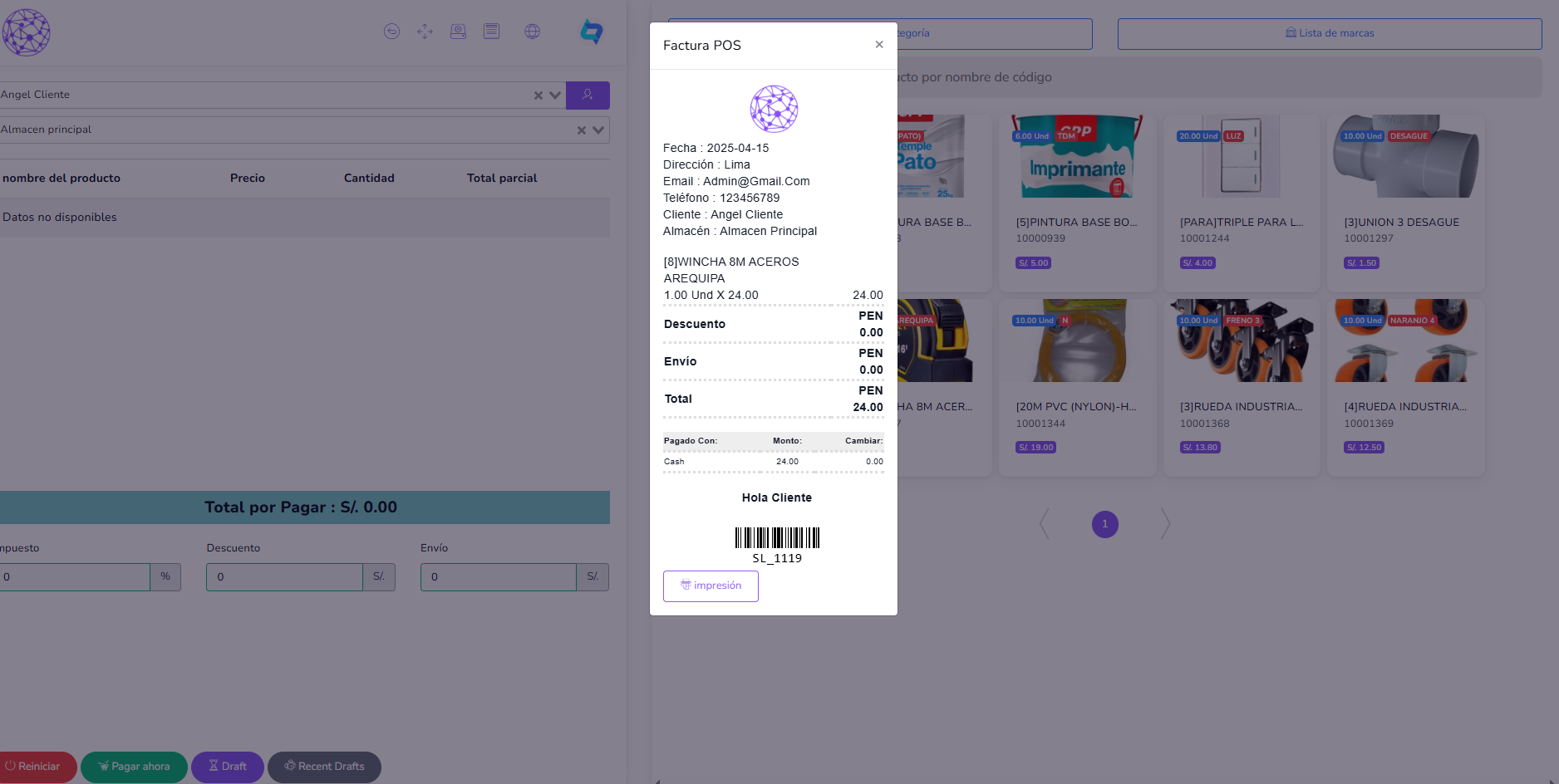Select the Temple Pato product card
Image resolution: width=1559 pixels, height=784 pixels.
[944, 203]
